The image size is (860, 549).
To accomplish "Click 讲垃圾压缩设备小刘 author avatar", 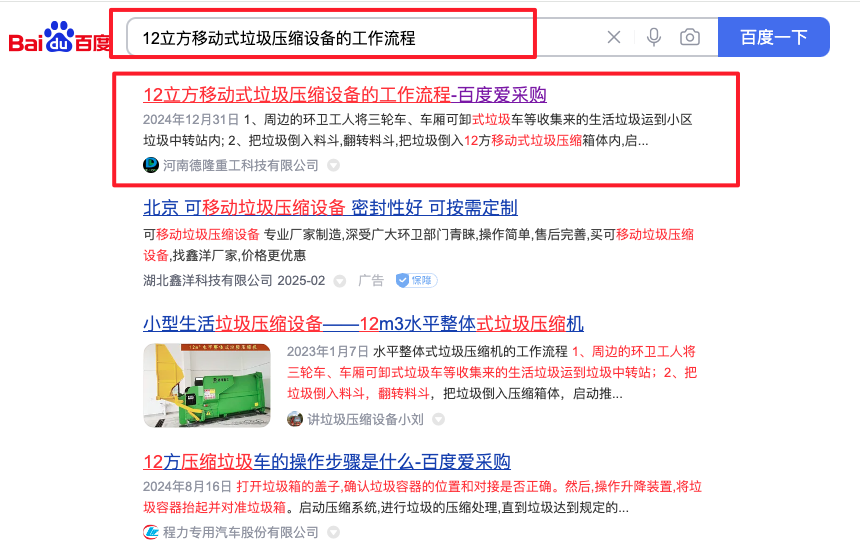I will pos(295,420).
